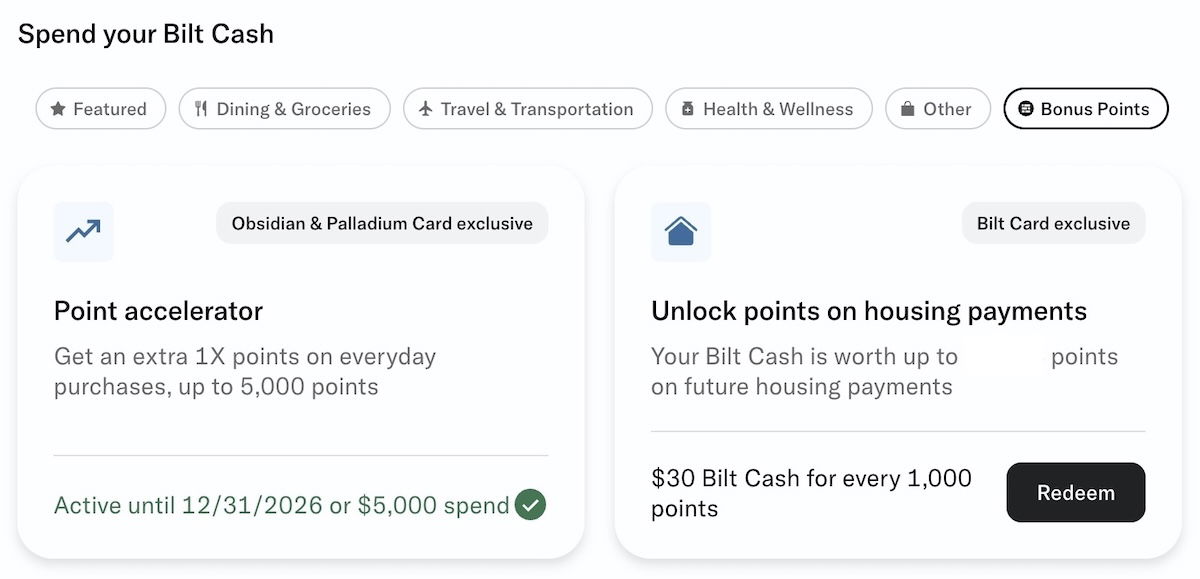Select the Bonus Points filter
The image size is (1200, 579).
coord(1086,109)
